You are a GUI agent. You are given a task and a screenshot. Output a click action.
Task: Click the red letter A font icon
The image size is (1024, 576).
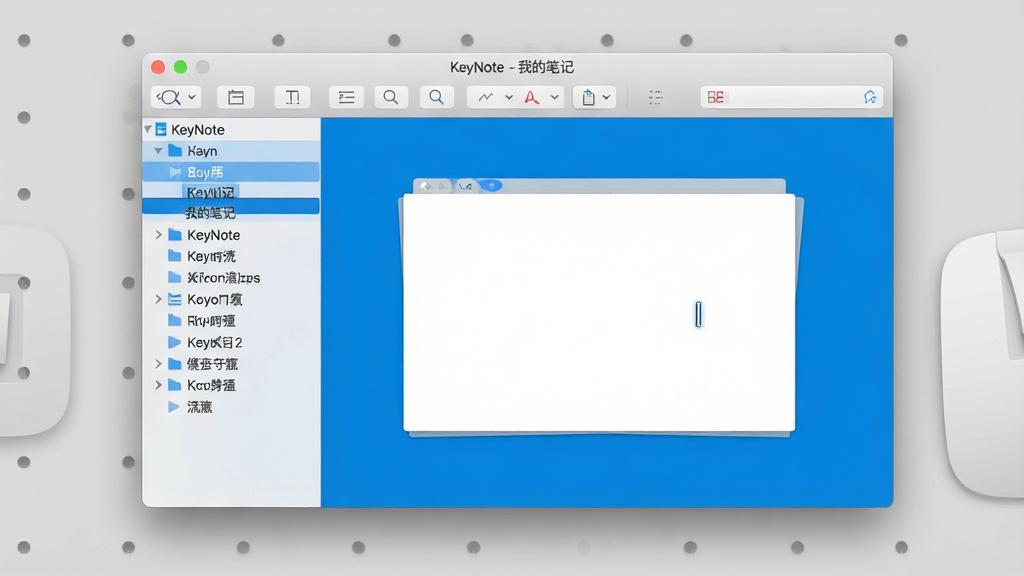(x=532, y=97)
